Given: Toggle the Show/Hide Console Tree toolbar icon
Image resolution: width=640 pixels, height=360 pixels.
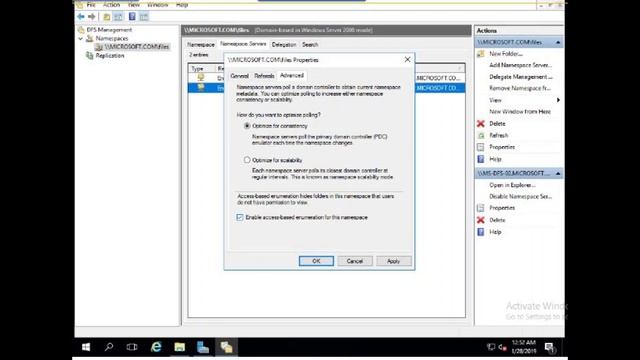Looking at the screenshot, I should [x=118, y=17].
